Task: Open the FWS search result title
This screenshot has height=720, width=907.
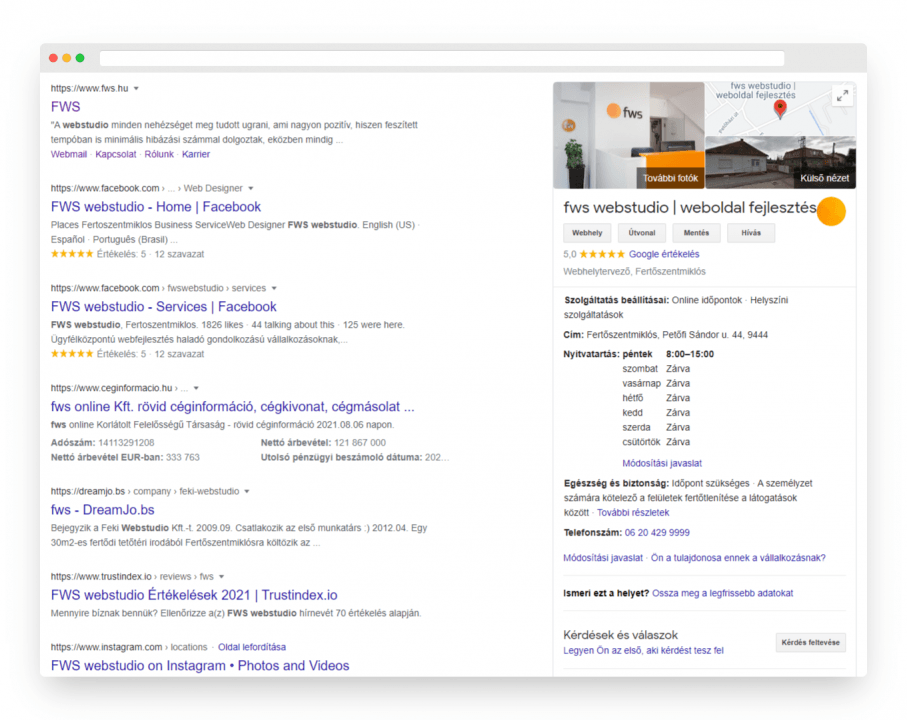Action: click(x=65, y=107)
